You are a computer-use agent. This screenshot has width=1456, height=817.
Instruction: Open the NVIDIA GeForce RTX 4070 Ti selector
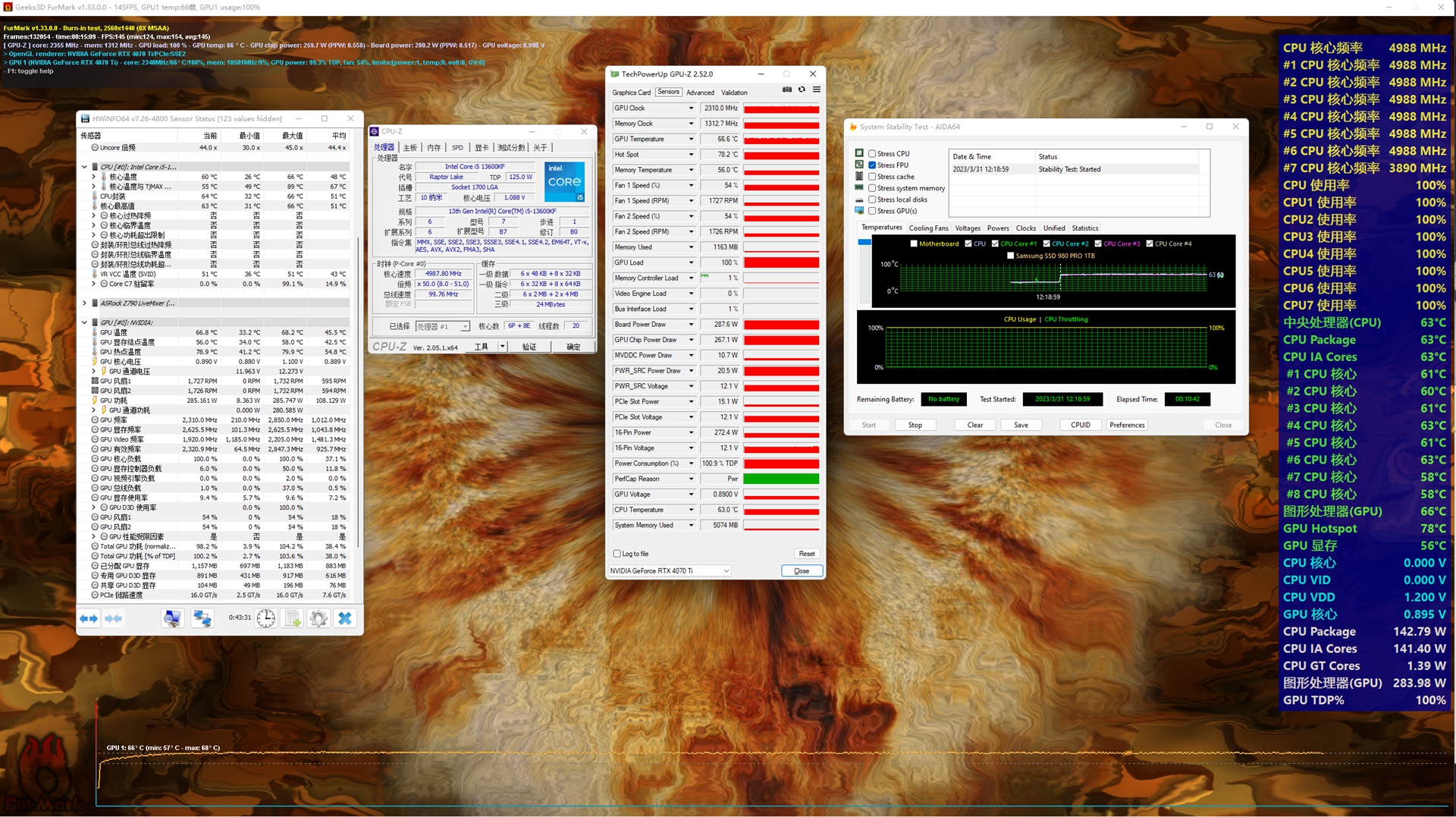[x=670, y=570]
